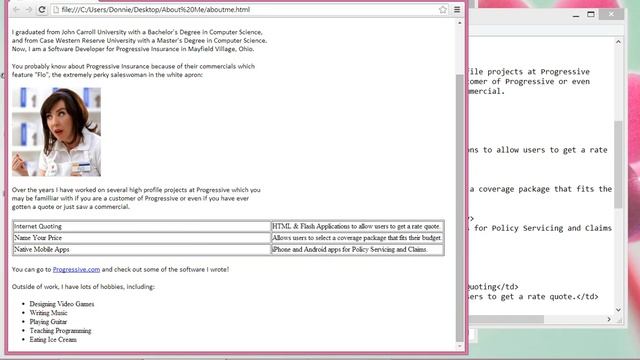Click the "Eating Ice Cream" list item
This screenshot has width=640, height=360.
pos(53,340)
